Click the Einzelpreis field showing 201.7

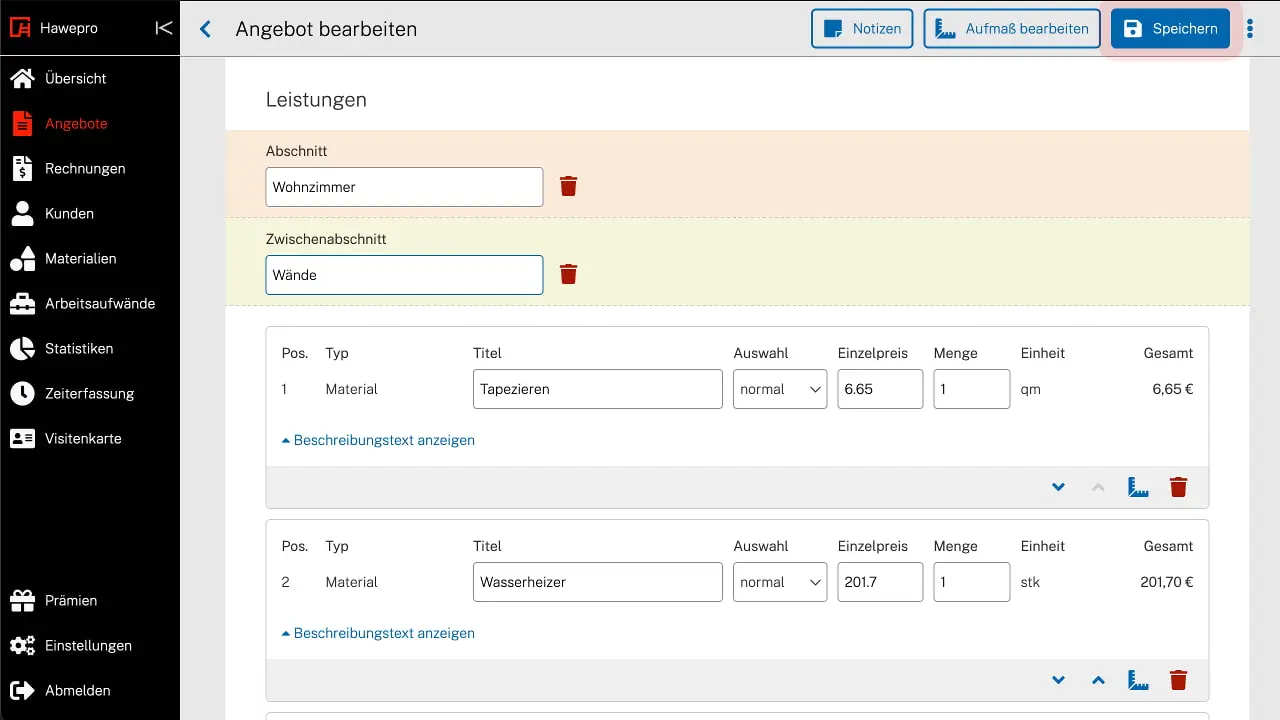[x=880, y=582]
